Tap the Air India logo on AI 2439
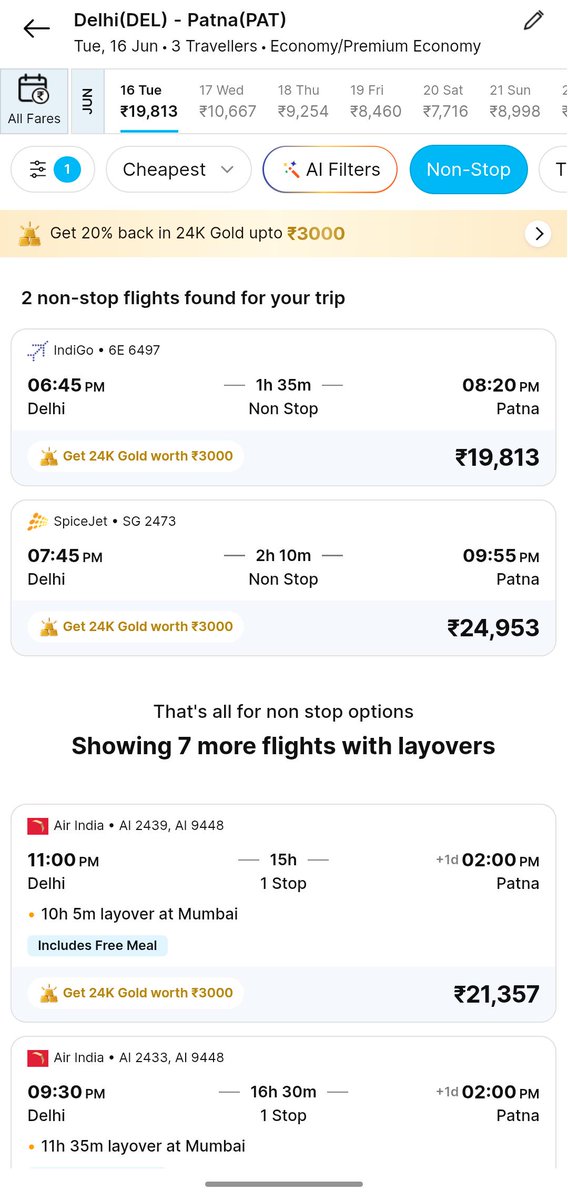This screenshot has height=1200, width=568. pyautogui.click(x=38, y=825)
